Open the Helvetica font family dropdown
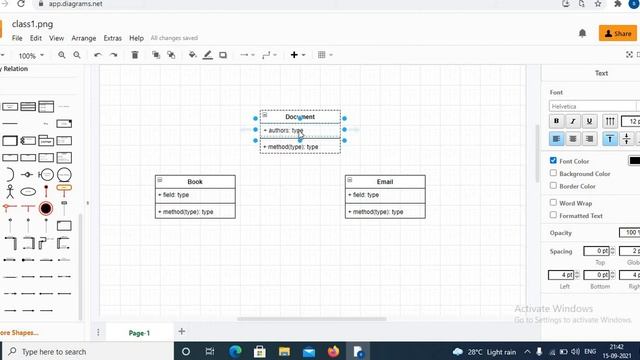This screenshot has width=640, height=360. [x=592, y=106]
